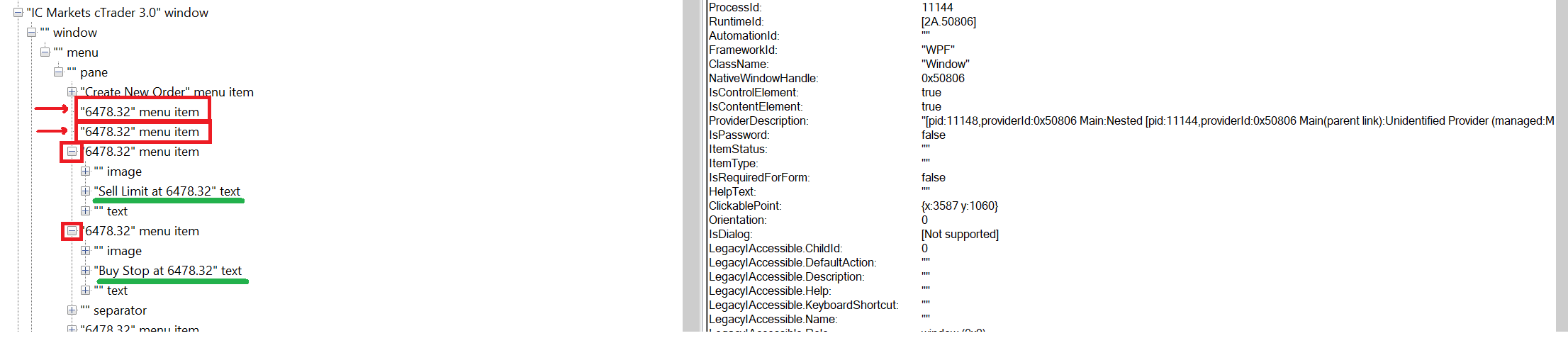Image resolution: width=1568 pixels, height=343 pixels.
Task: Select "Sell Limit at 6478.32" text item
Action: coord(167,191)
